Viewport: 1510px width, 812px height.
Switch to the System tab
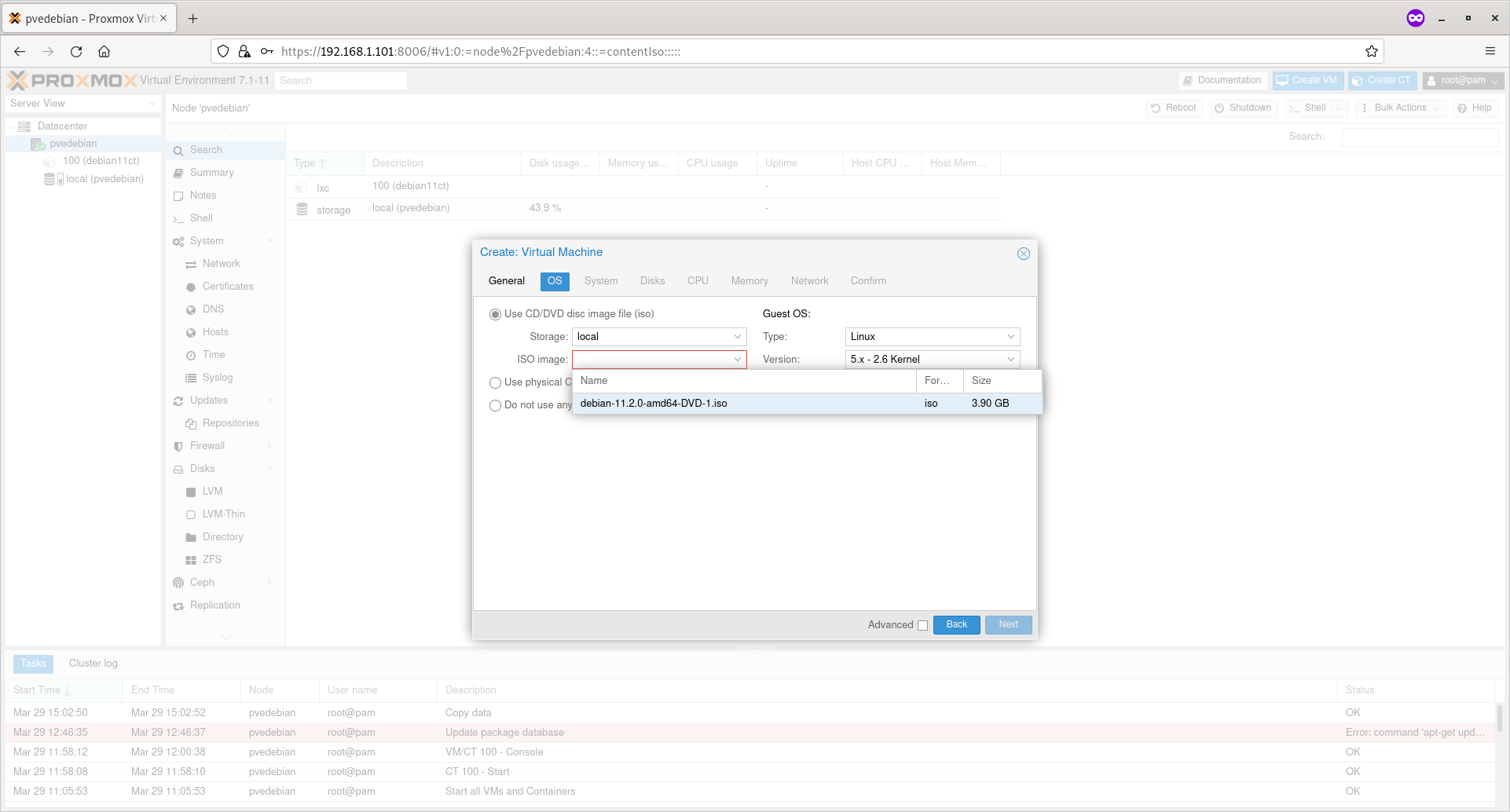coord(601,281)
